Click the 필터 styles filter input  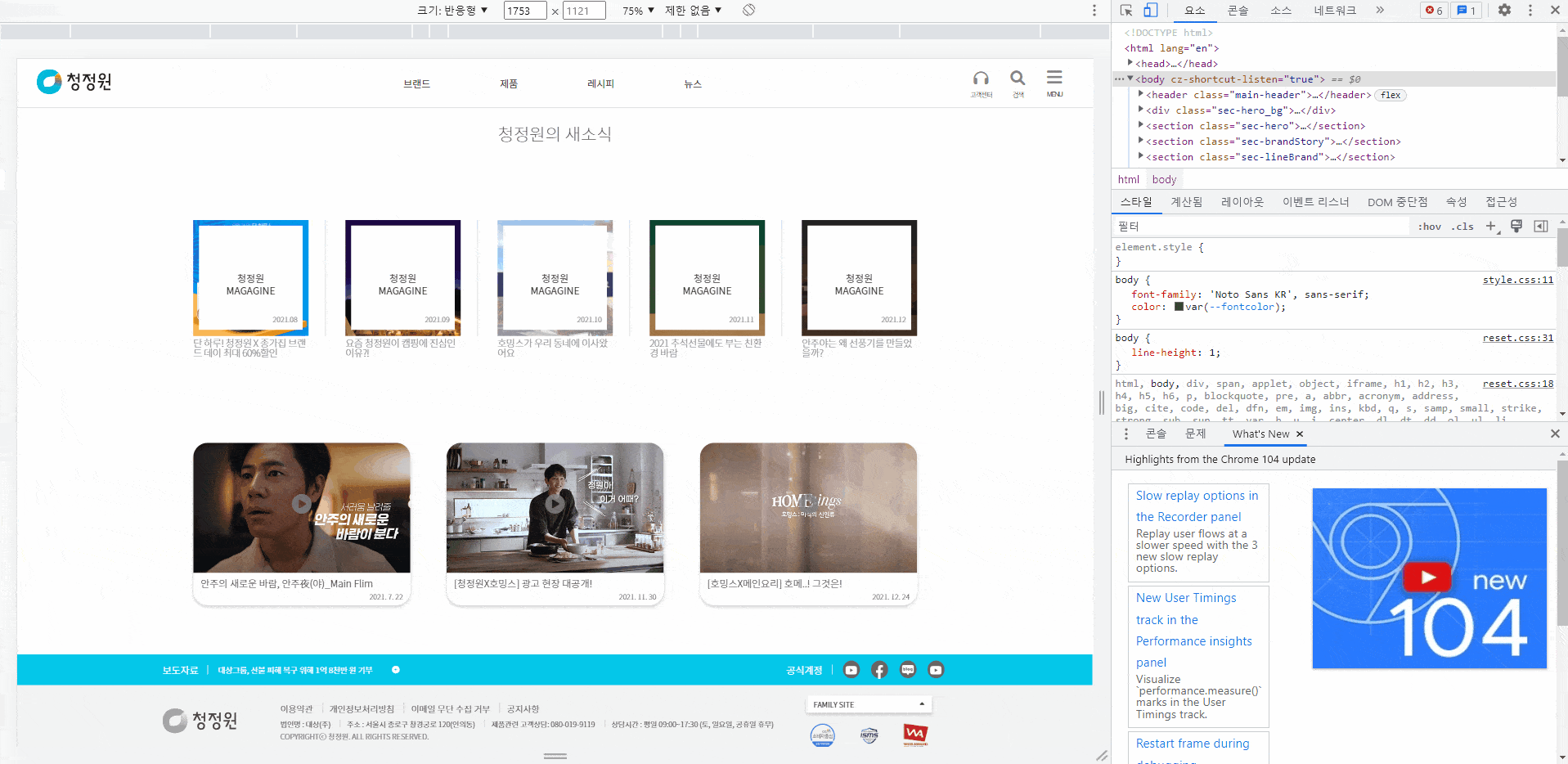pyautogui.click(x=1262, y=227)
